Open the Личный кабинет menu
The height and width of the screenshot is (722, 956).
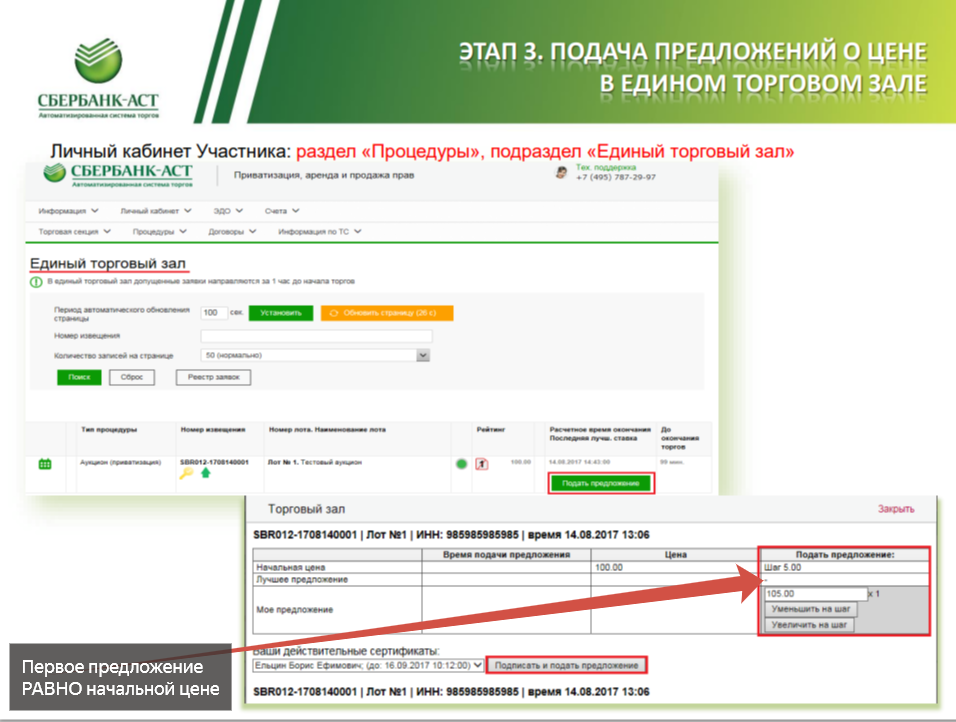[156, 211]
